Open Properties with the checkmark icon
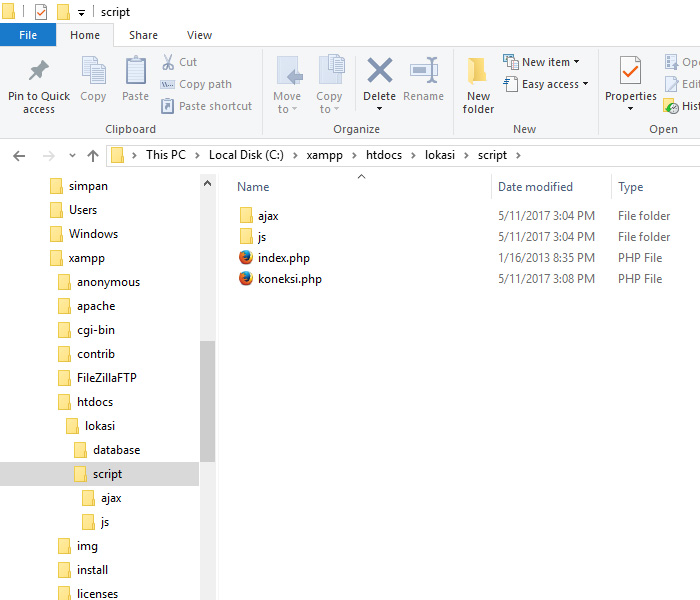This screenshot has width=700, height=600. [x=630, y=72]
